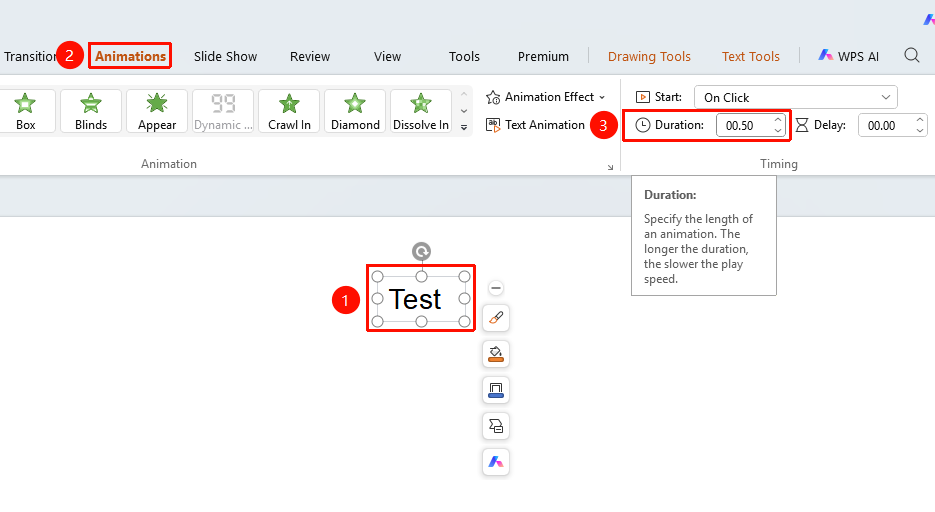Screen dimensions: 935x512
Task: Click the format painter brush icon
Action: pyautogui.click(x=496, y=318)
